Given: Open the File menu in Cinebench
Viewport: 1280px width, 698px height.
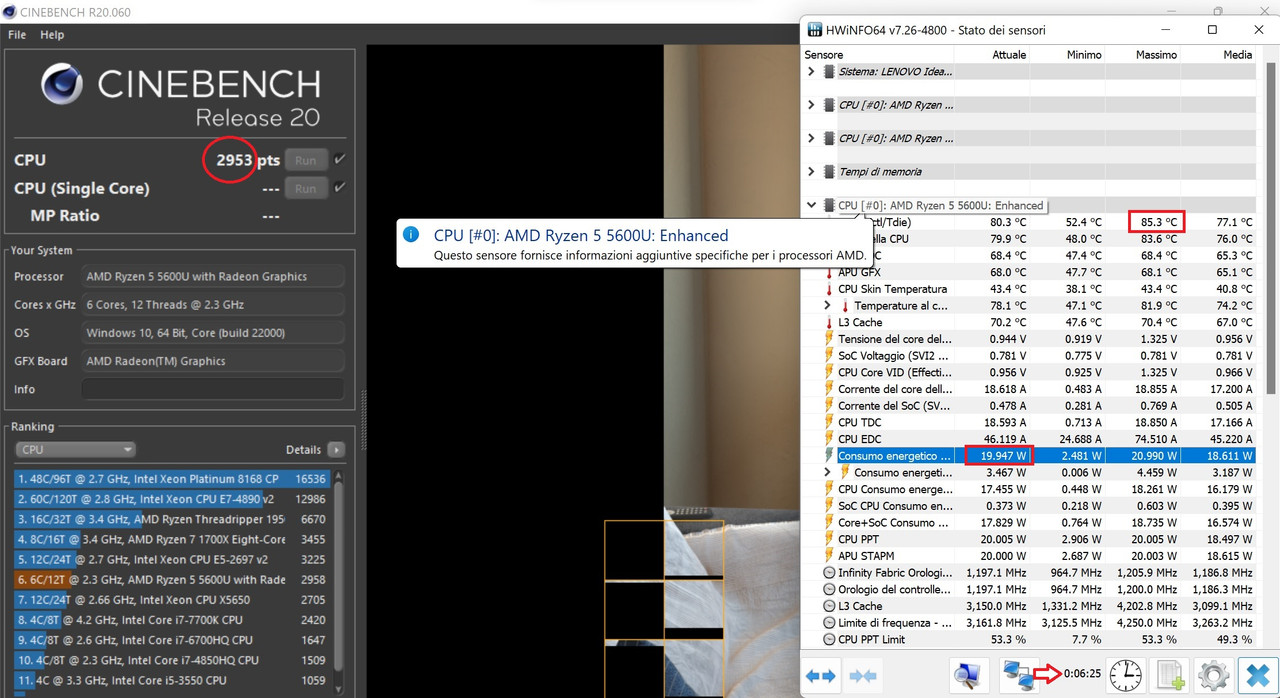Looking at the screenshot, I should 17,35.
